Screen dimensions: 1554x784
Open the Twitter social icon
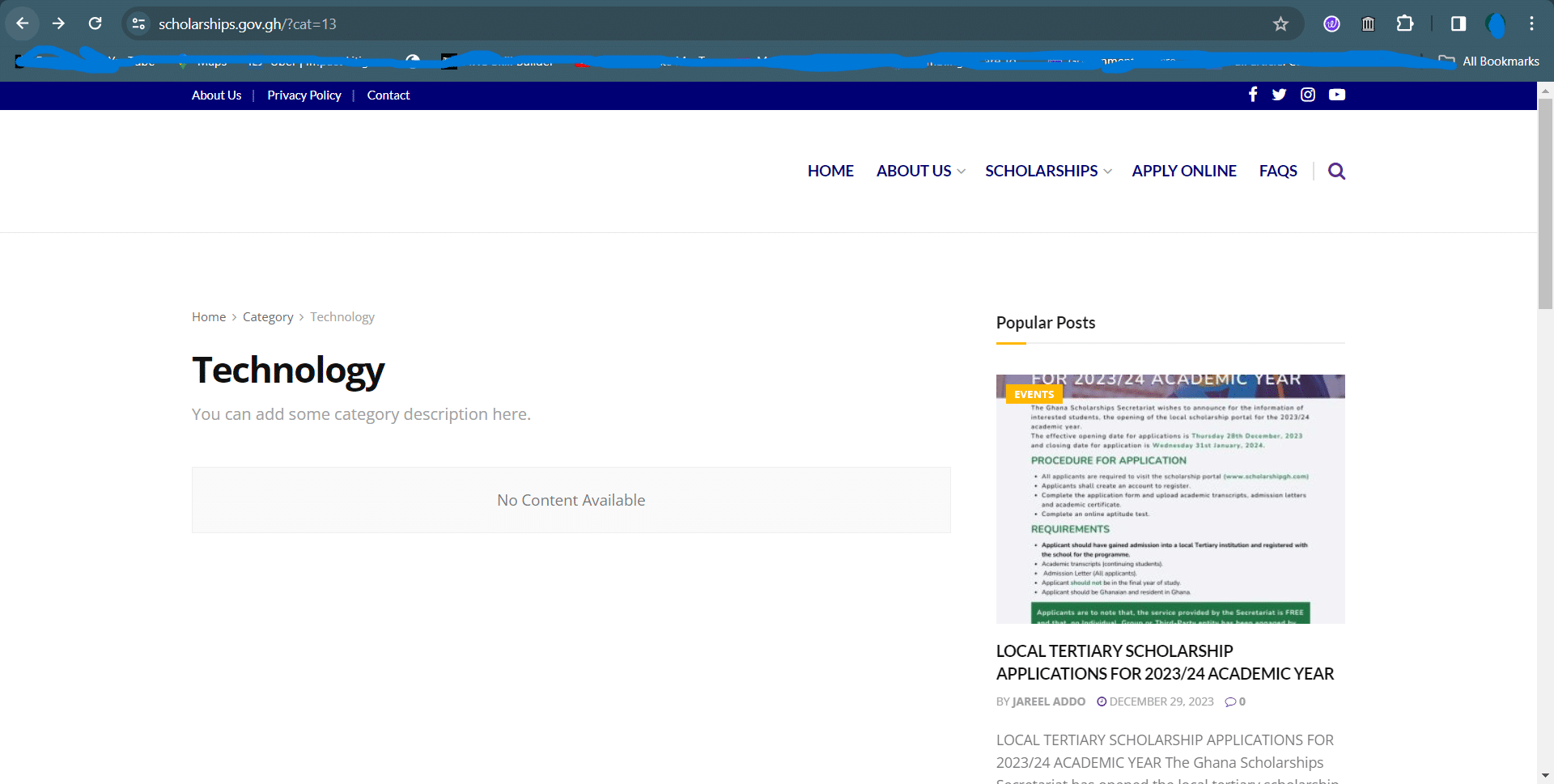(1279, 95)
